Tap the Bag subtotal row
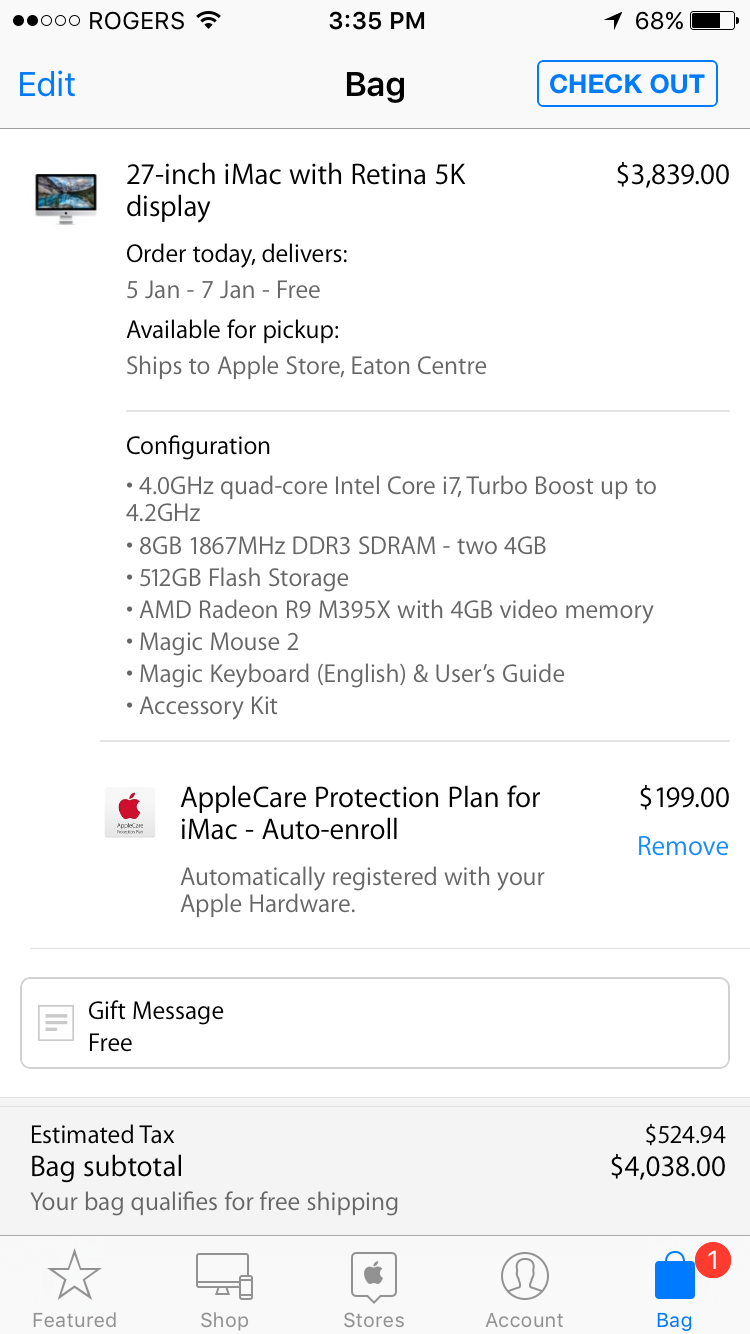 [376, 1167]
